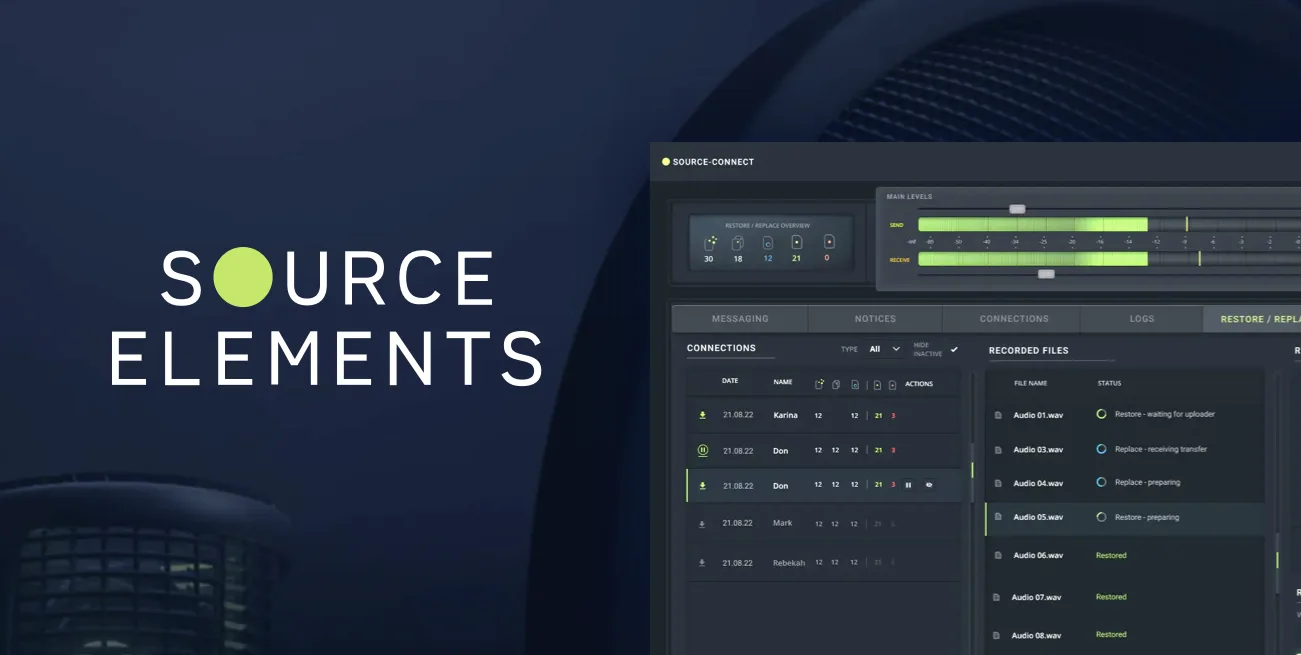Open the Type dropdown set to All

click(884, 349)
